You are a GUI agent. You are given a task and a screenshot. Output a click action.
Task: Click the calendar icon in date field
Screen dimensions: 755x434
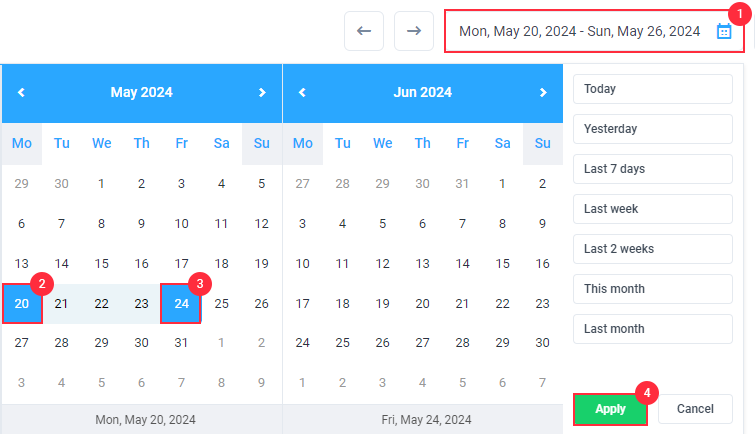724,31
